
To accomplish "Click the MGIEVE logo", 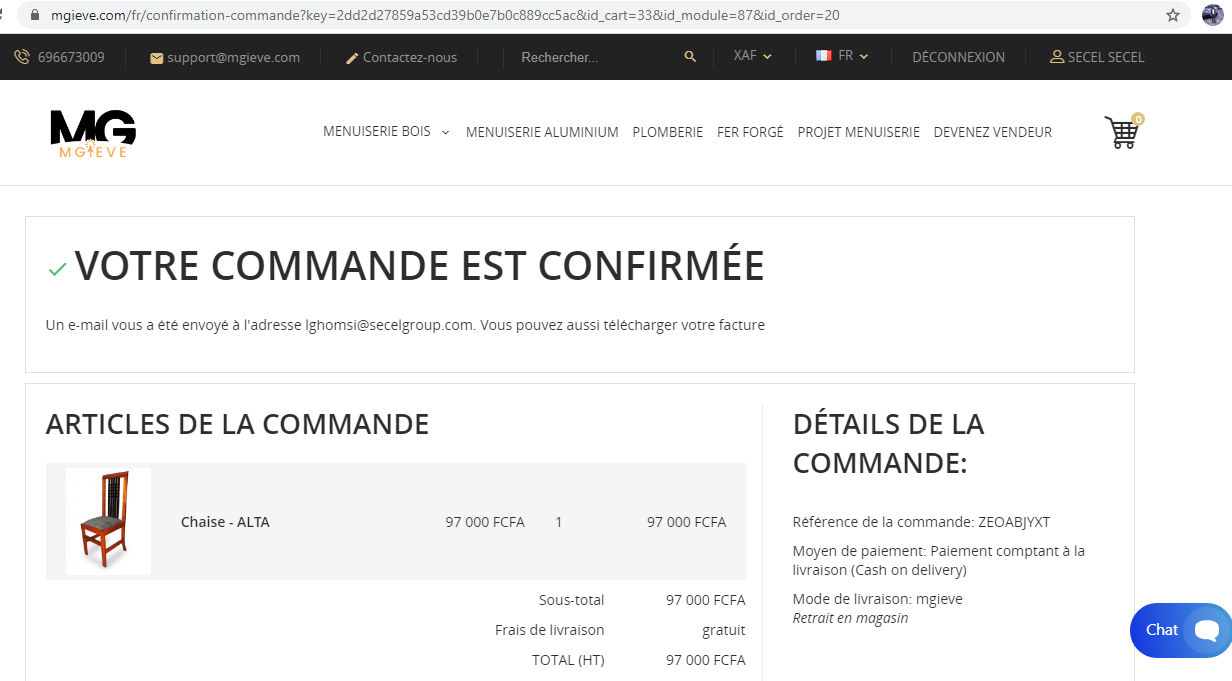I will click(x=93, y=133).
